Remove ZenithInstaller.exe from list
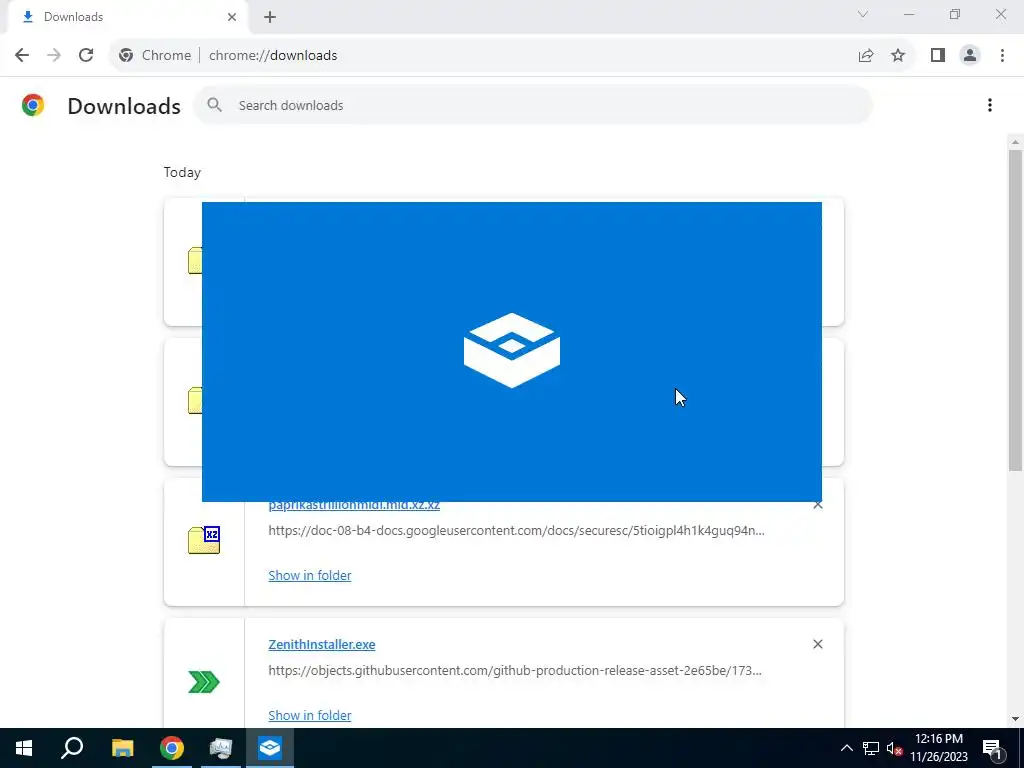Screen dimensions: 1024x768 [x=818, y=645]
